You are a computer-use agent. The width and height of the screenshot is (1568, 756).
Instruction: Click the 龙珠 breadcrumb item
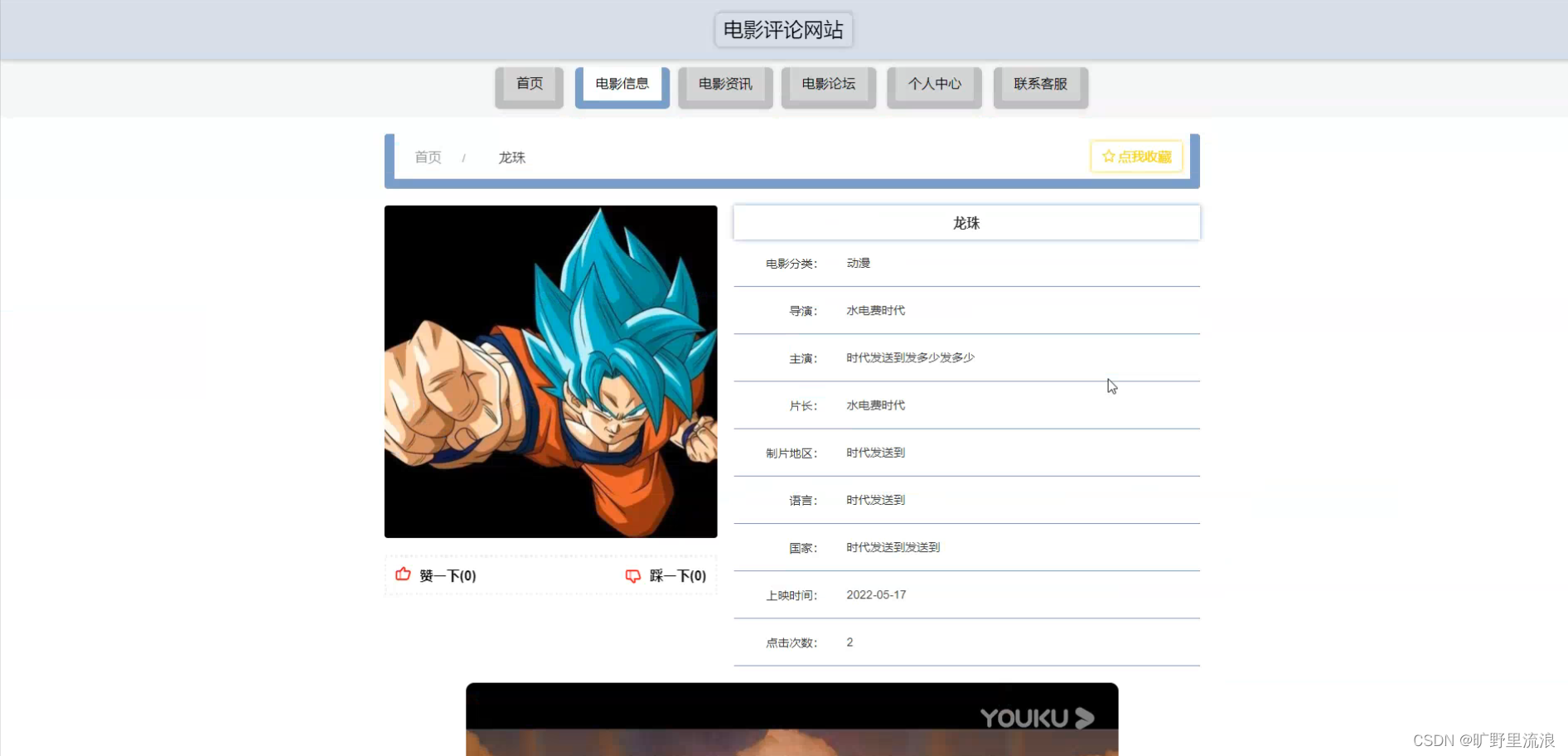click(512, 157)
